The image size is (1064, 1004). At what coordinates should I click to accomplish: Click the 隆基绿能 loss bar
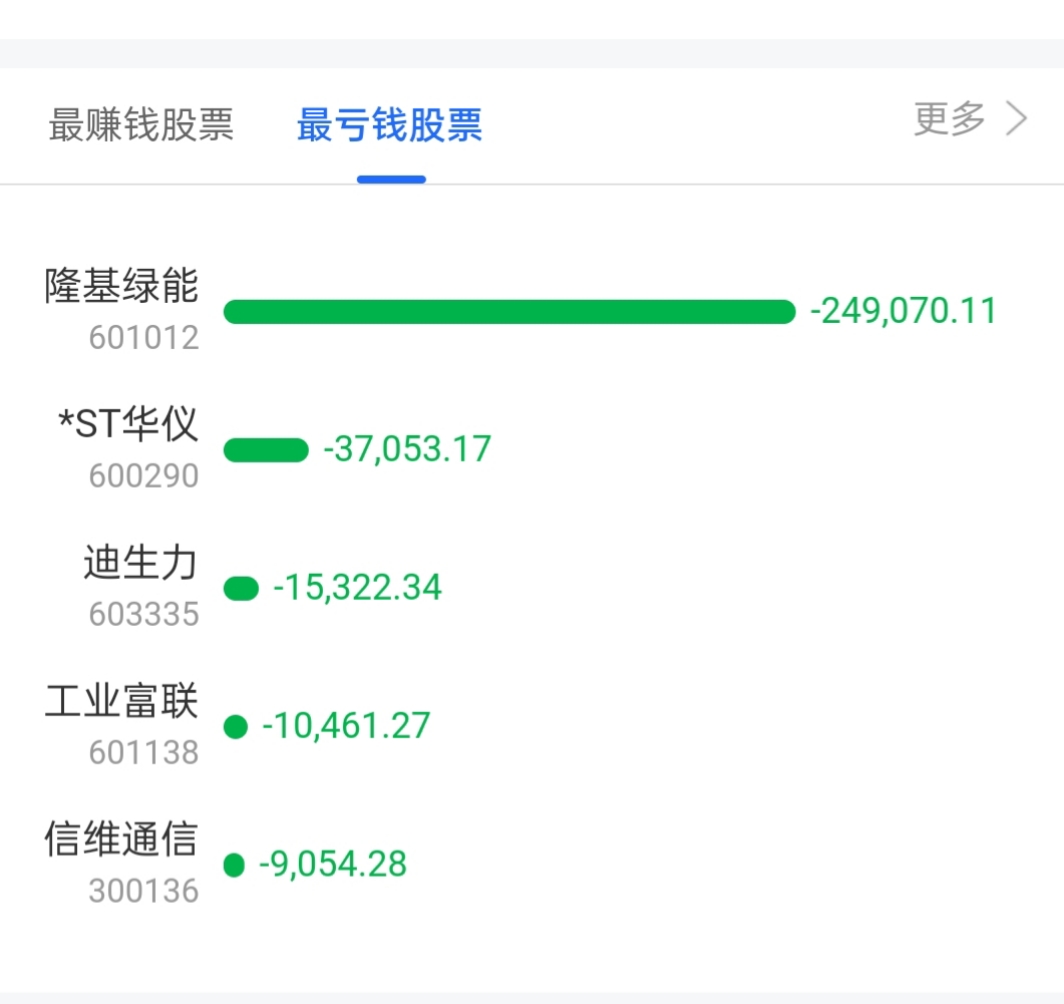pos(510,312)
